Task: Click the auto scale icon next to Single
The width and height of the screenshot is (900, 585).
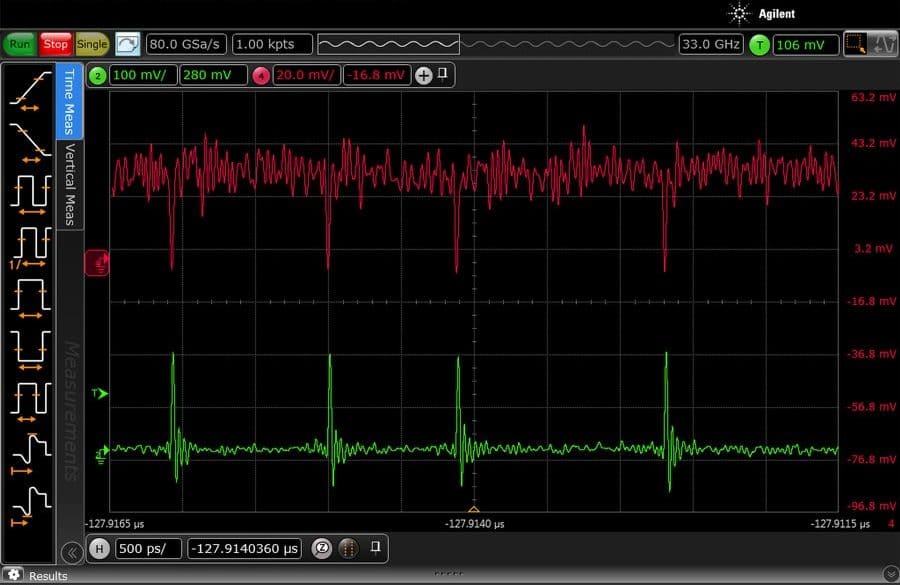Action: click(127, 44)
